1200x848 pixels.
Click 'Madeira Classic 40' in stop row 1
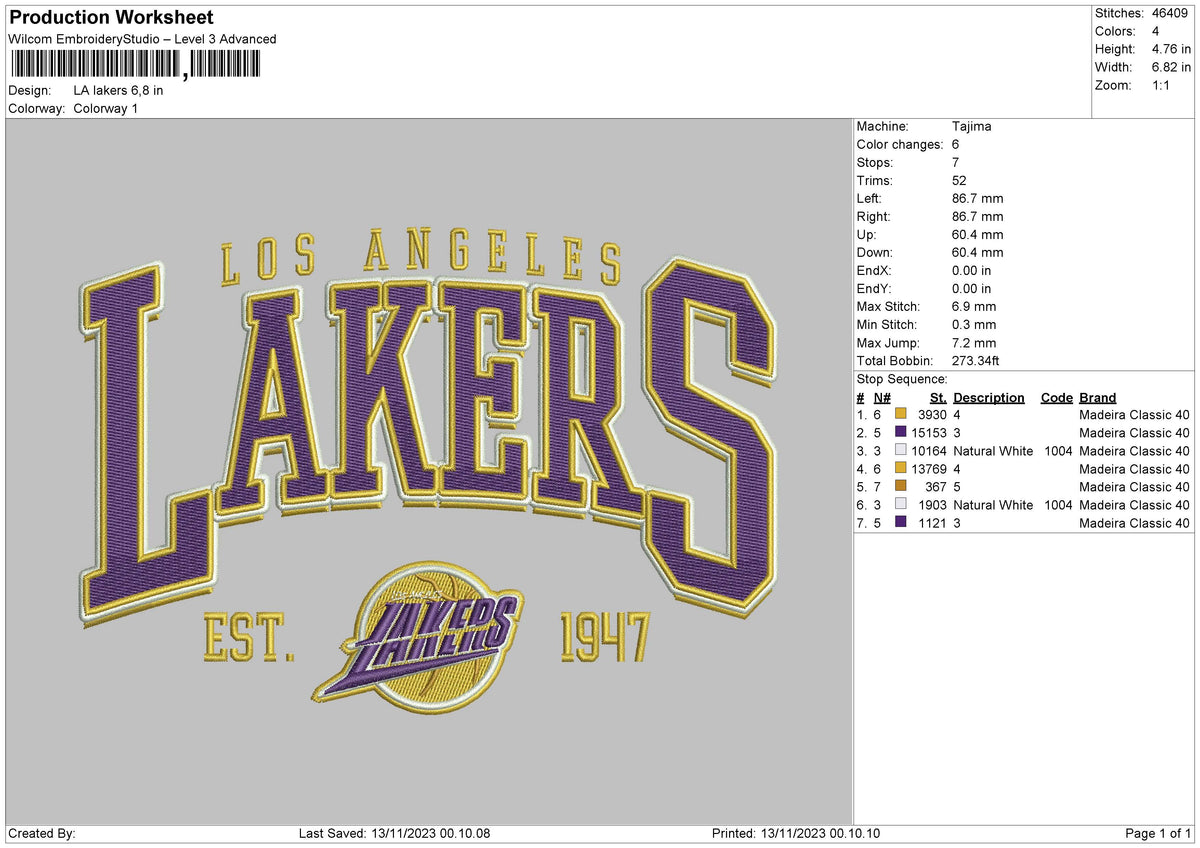click(x=1134, y=415)
